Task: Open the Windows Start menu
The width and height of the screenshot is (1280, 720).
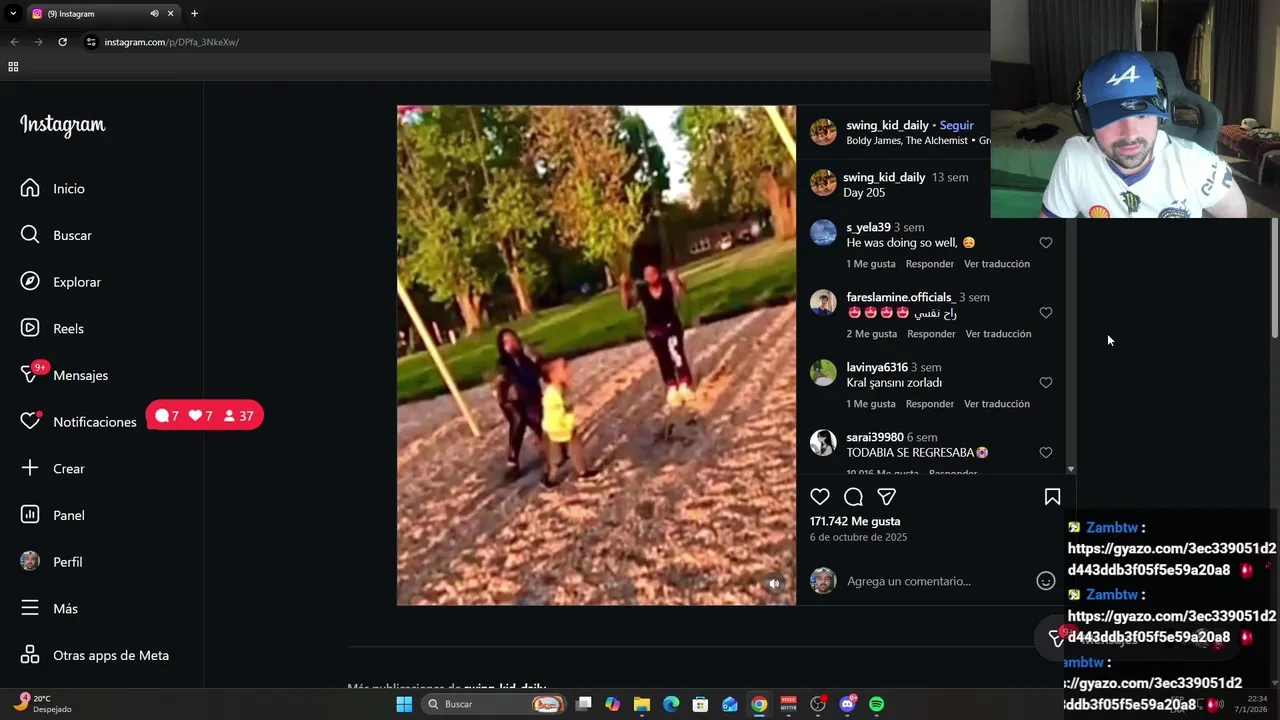Action: [x=404, y=704]
